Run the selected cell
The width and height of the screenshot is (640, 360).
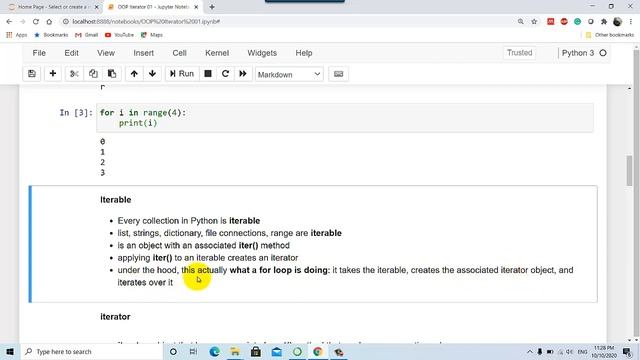[x=182, y=74]
